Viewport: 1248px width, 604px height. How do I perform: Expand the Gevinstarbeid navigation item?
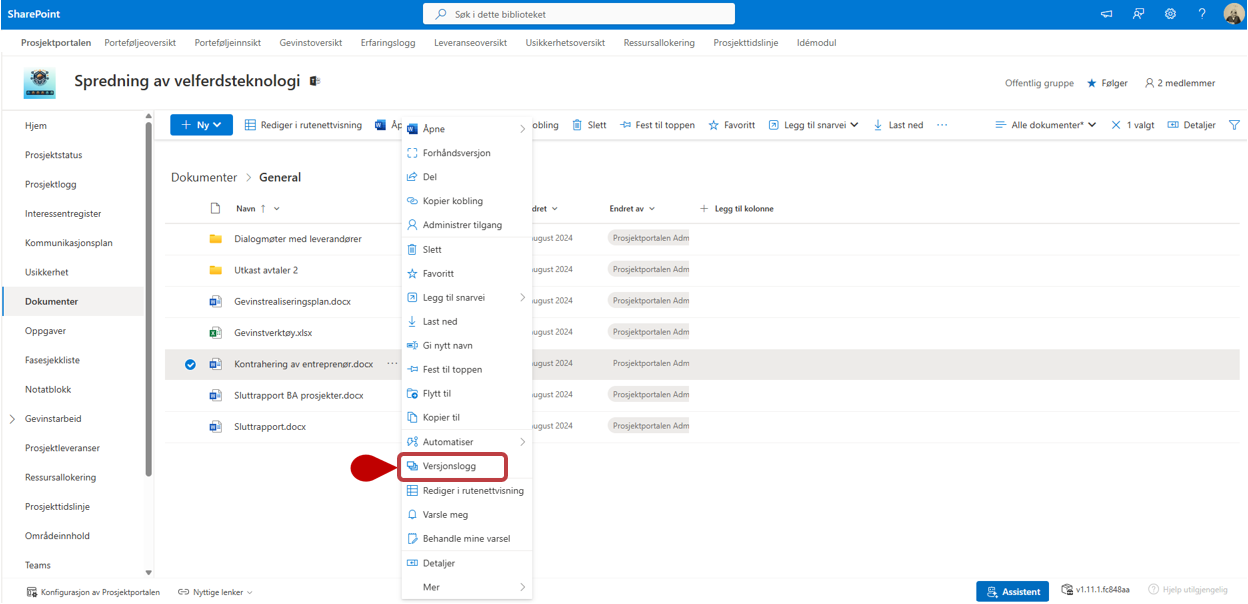pyautogui.click(x=12, y=419)
